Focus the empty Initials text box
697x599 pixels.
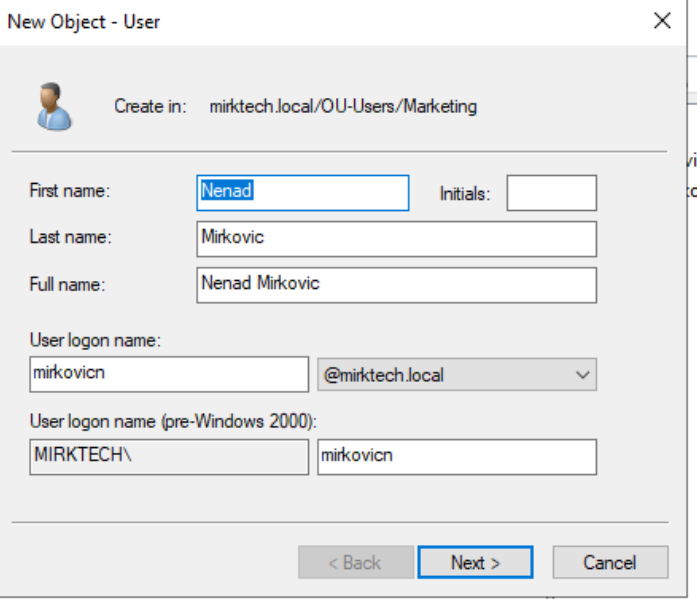tap(551, 193)
